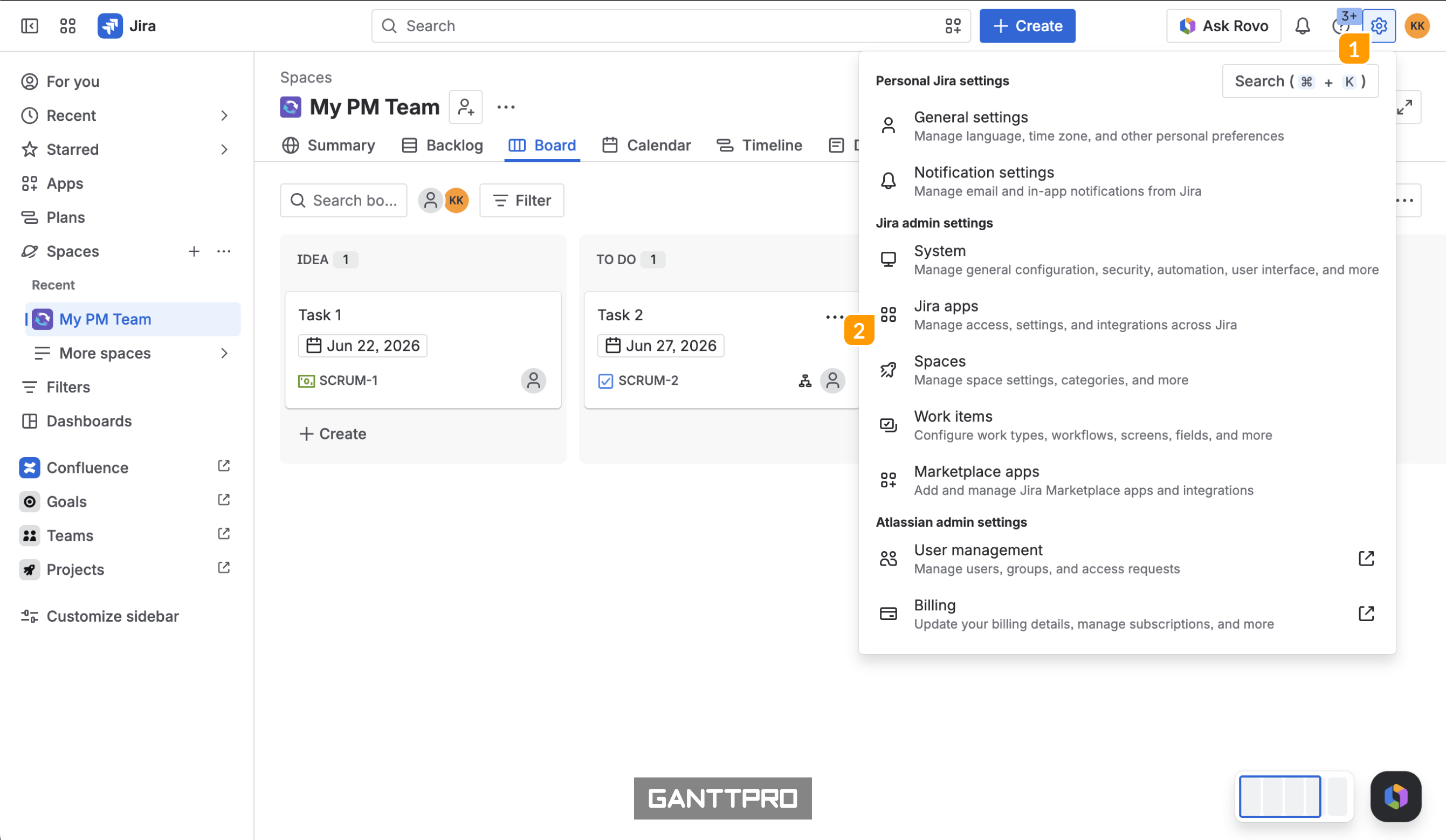This screenshot has width=1446, height=840.
Task: Open Confluence external link icon
Action: 224,466
